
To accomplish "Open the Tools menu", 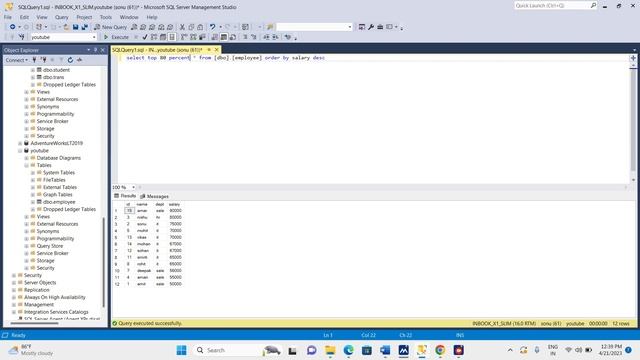I will (106, 17).
